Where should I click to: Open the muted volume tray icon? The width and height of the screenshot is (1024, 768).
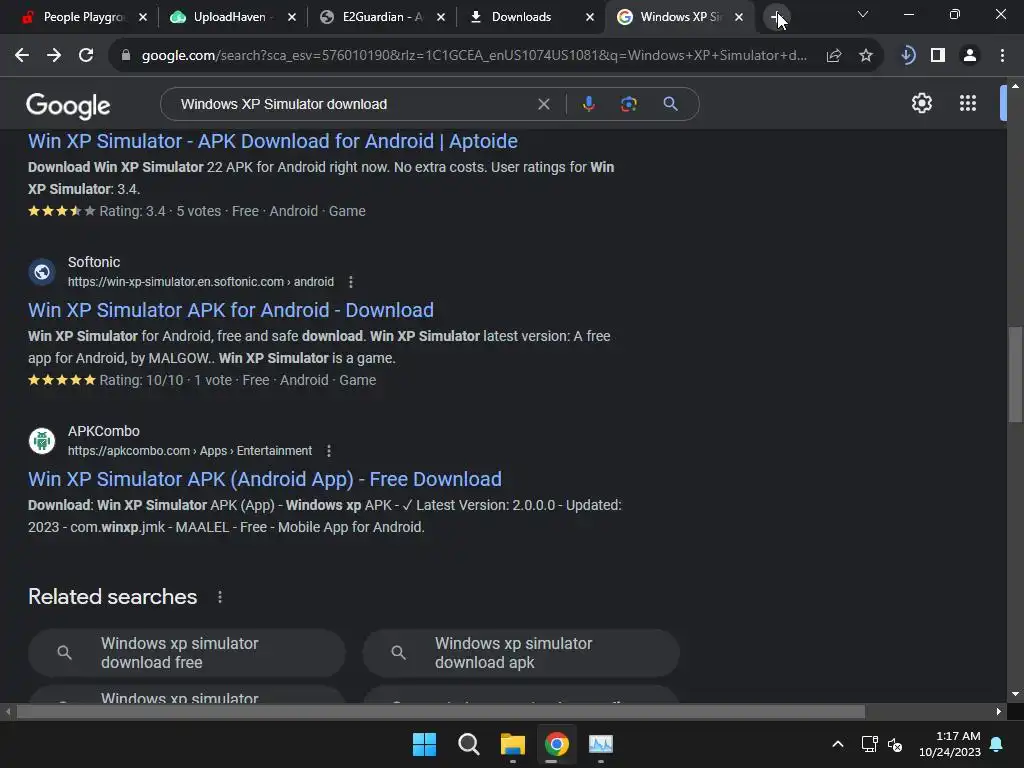pyautogui.click(x=895, y=744)
